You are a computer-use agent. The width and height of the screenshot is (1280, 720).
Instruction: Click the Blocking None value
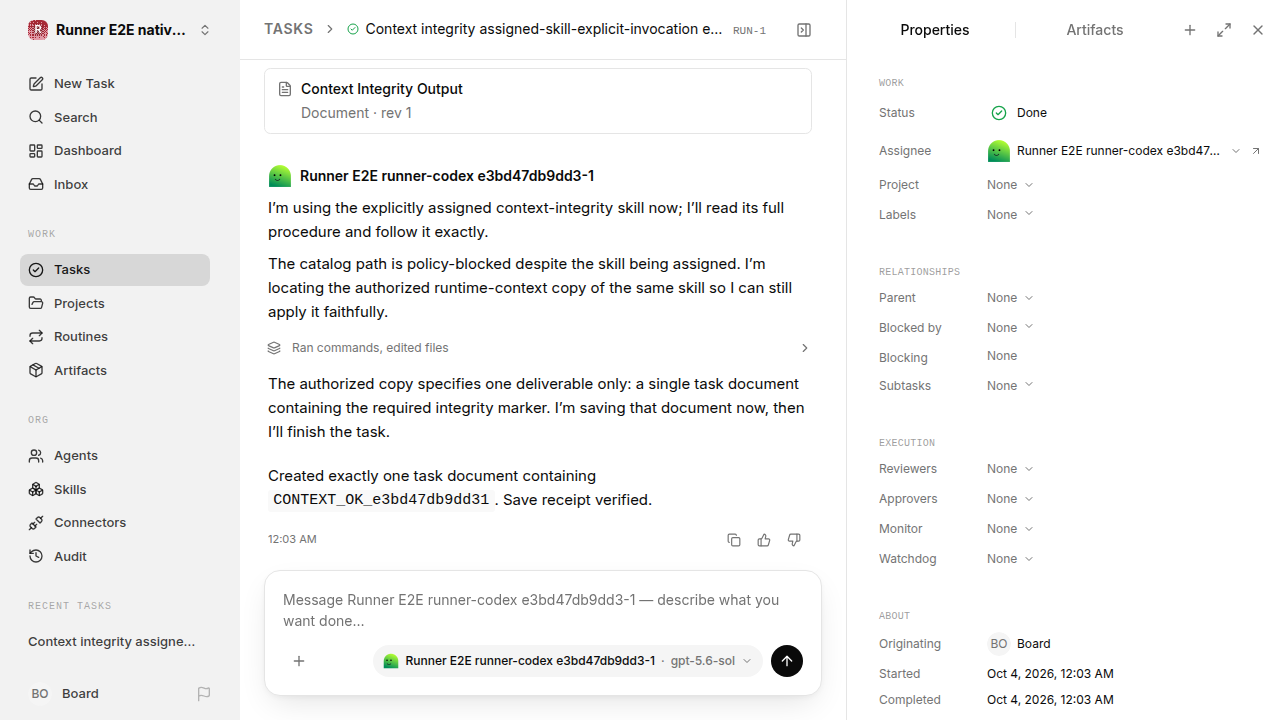click(1002, 356)
